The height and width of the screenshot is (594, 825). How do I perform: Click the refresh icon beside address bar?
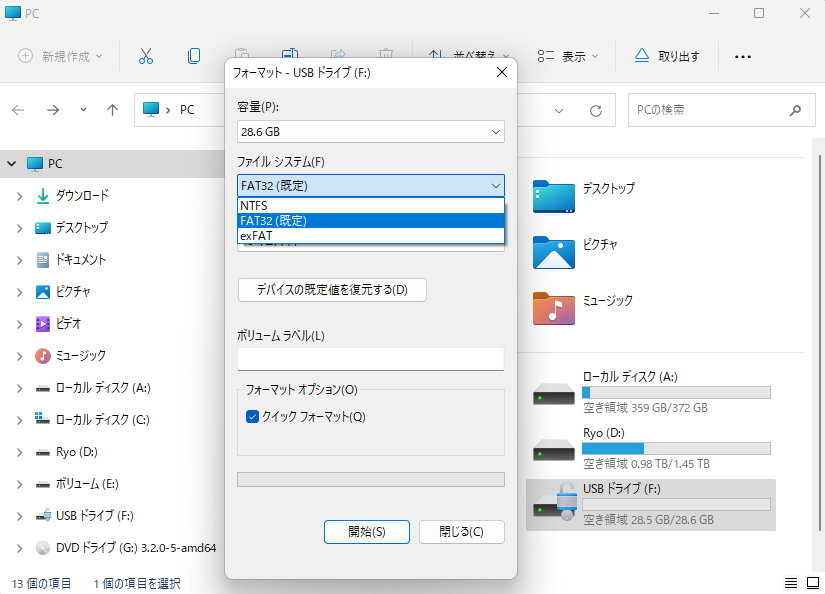[x=596, y=110]
